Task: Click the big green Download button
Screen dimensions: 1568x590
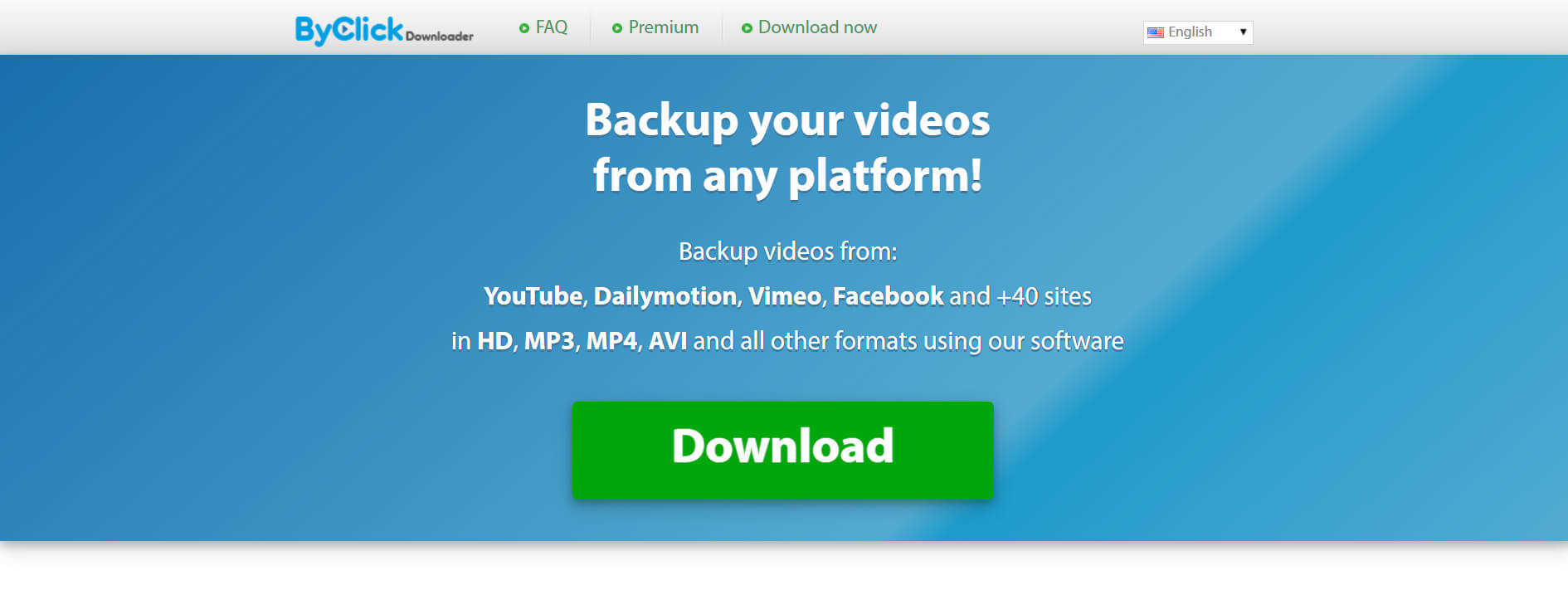Action: (782, 450)
